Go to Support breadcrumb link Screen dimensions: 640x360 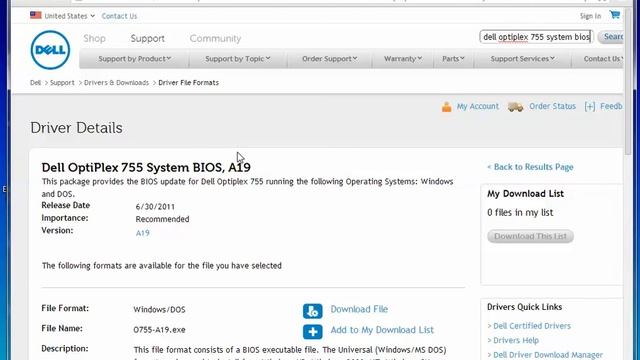point(62,82)
